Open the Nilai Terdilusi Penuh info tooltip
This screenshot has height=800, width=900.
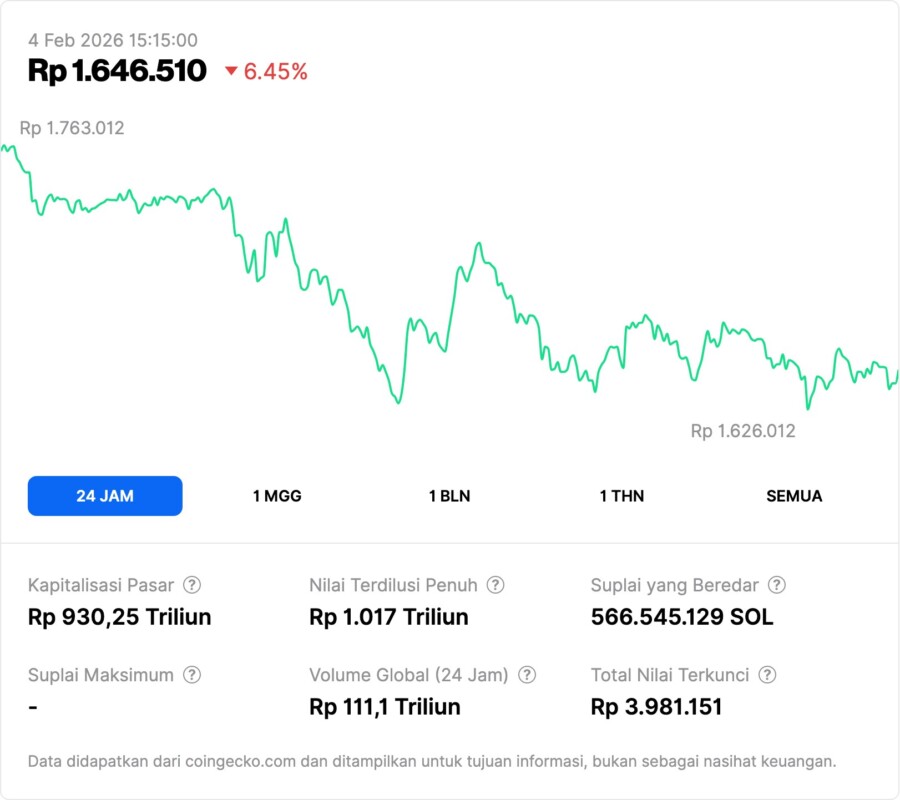495,585
